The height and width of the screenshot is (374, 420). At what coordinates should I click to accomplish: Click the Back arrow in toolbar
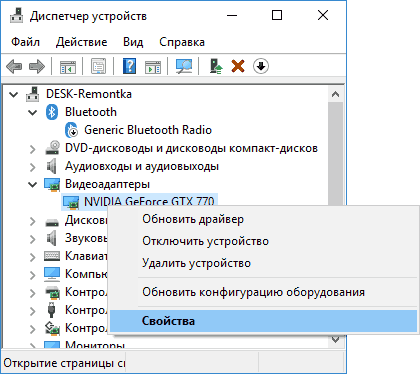(14, 66)
